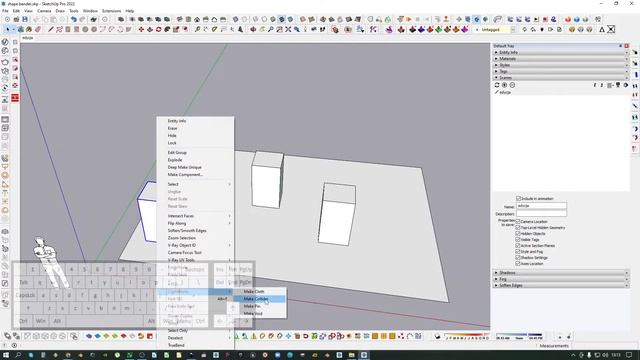Click Add Scene plus icon

click(504, 85)
